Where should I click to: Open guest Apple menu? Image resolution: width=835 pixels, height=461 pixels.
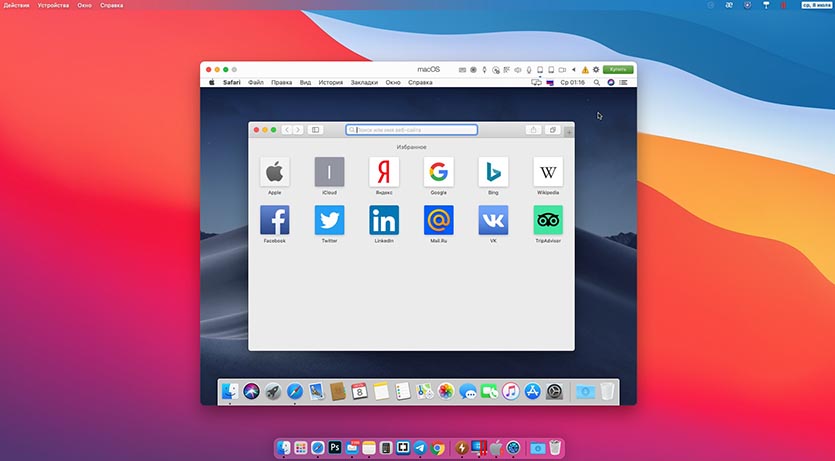(x=211, y=83)
